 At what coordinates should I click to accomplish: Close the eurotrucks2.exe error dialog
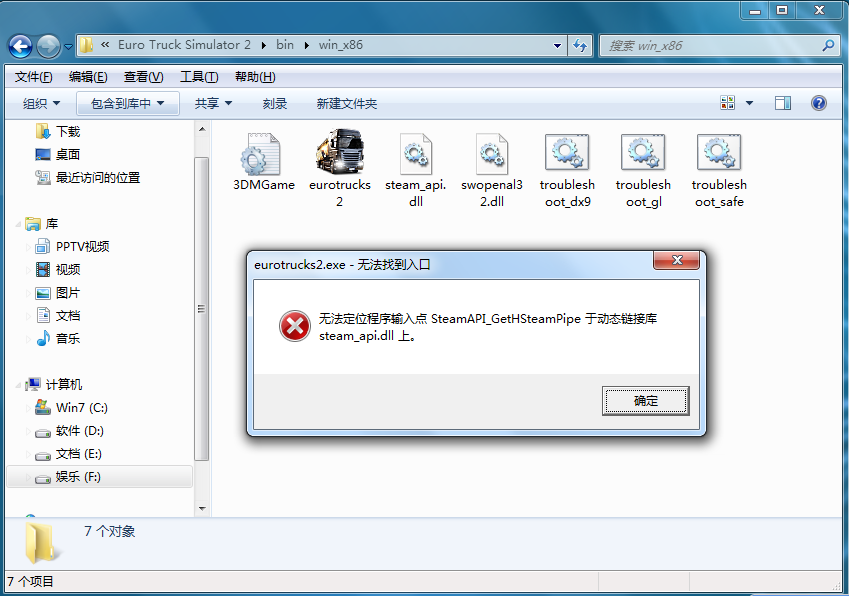click(676, 260)
